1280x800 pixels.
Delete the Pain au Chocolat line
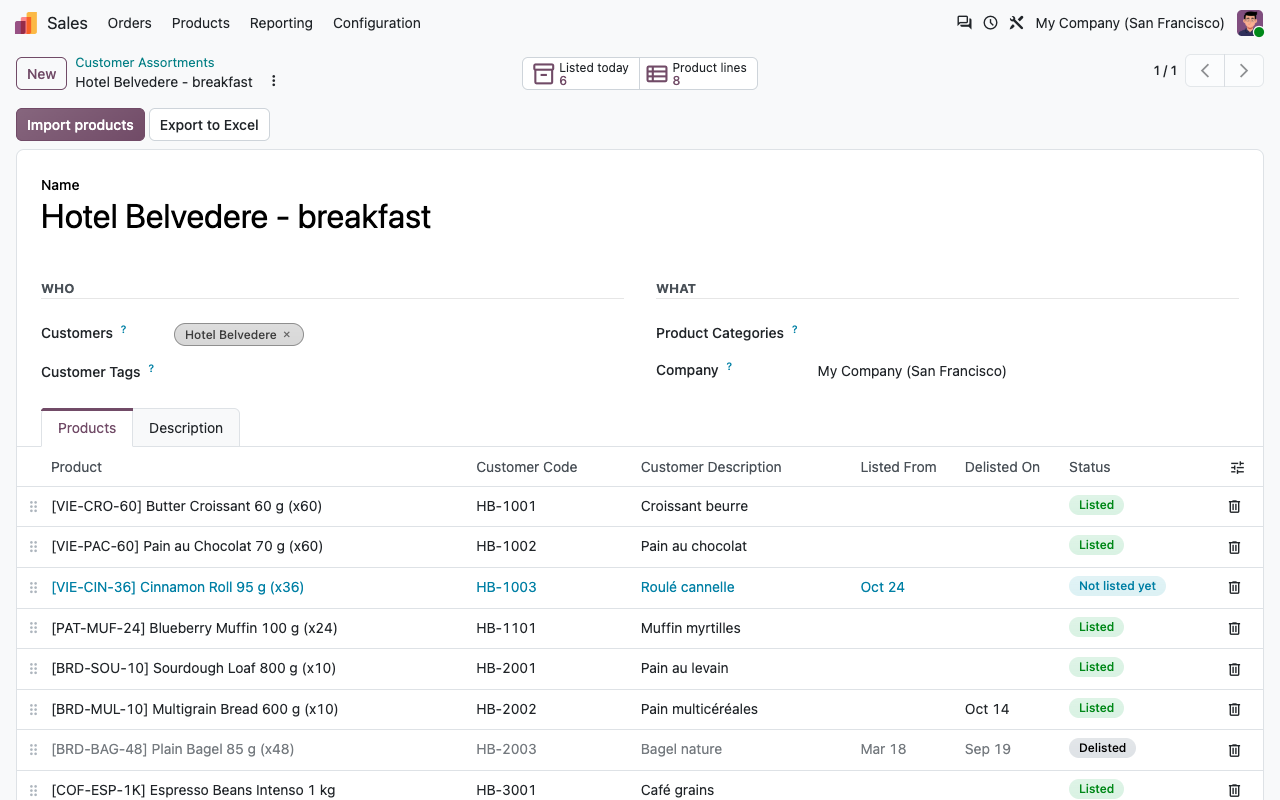pos(1234,547)
